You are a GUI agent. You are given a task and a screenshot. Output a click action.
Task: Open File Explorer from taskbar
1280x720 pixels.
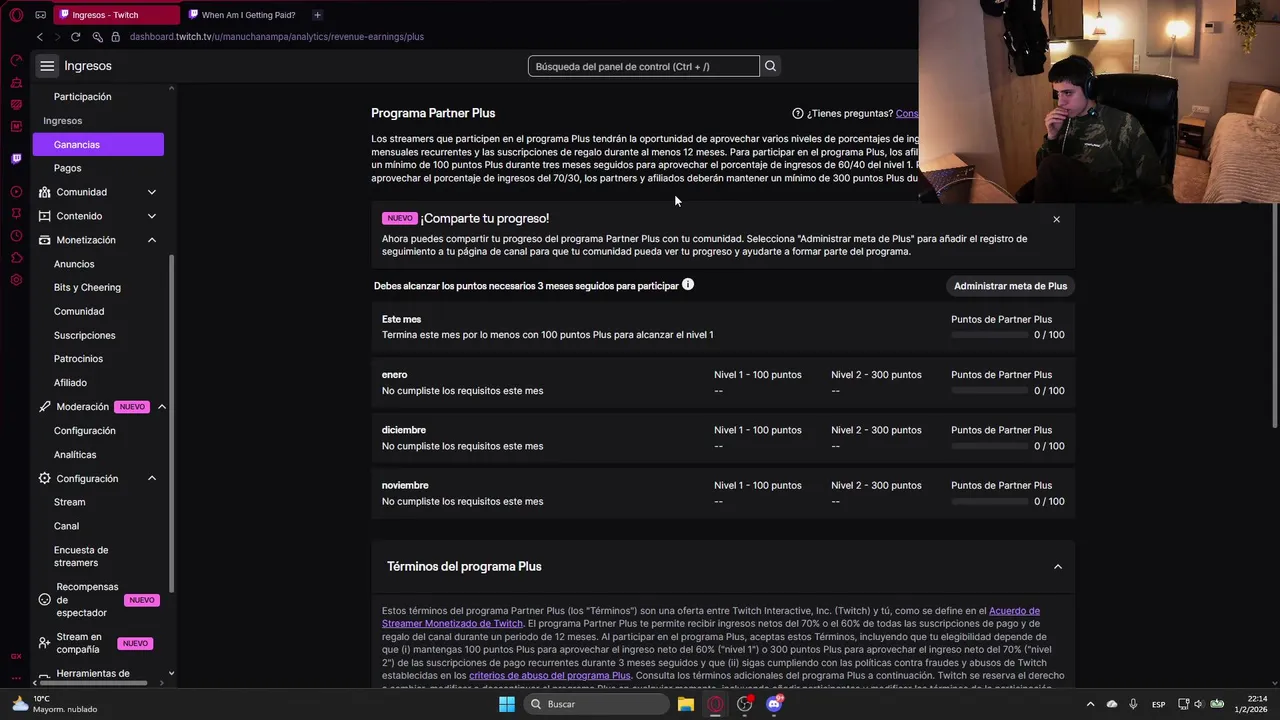(685, 704)
